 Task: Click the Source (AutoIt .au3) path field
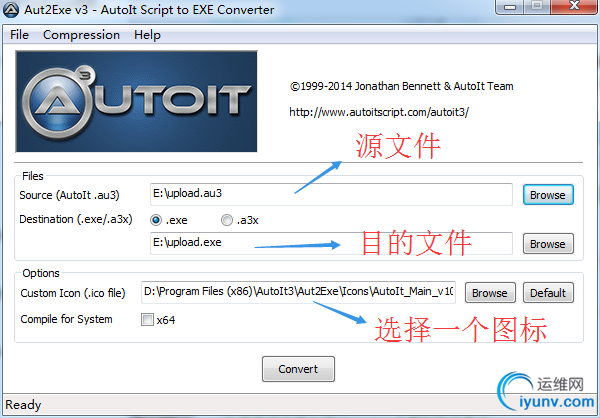pos(331,194)
